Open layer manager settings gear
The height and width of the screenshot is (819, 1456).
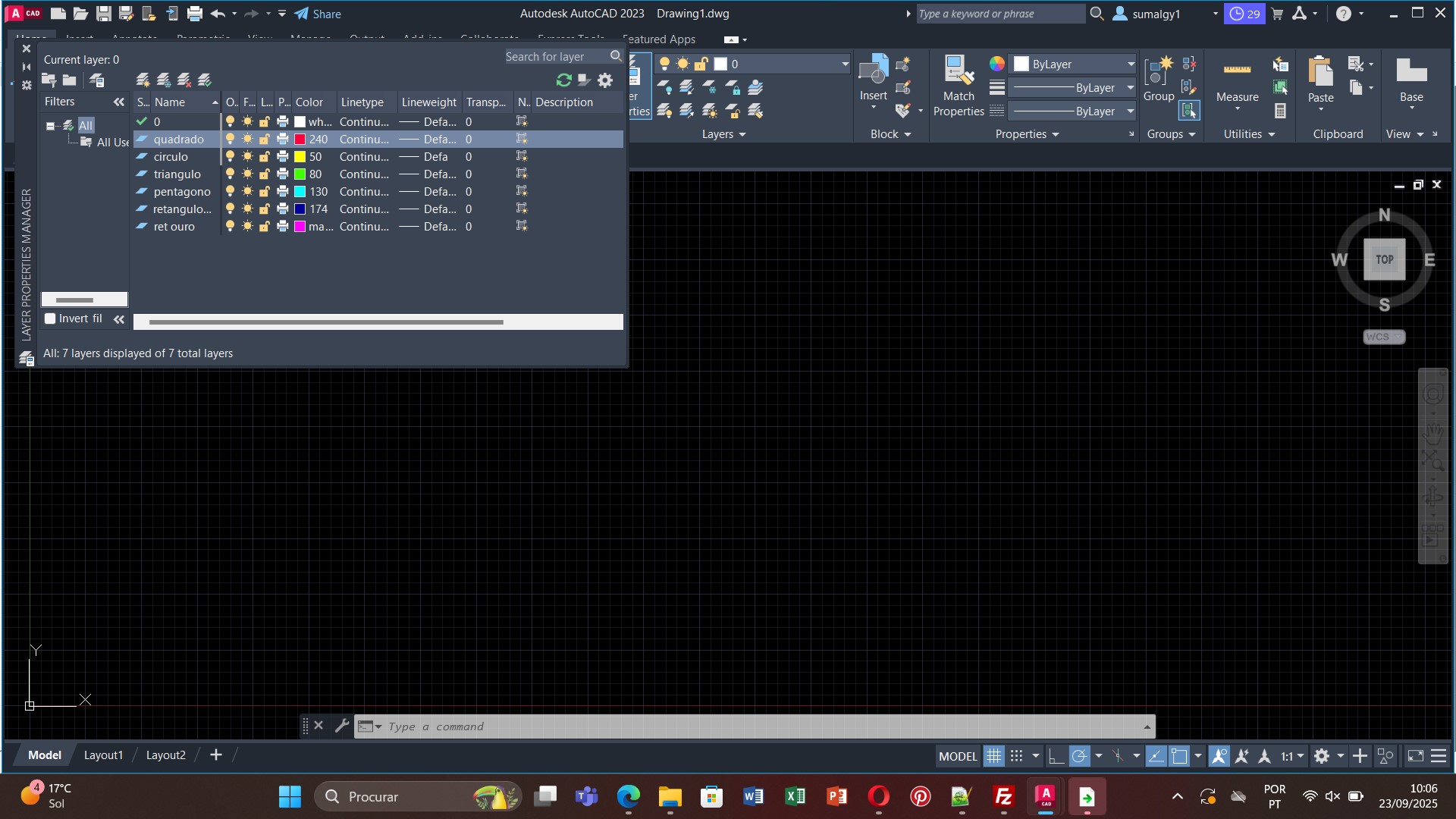(605, 80)
